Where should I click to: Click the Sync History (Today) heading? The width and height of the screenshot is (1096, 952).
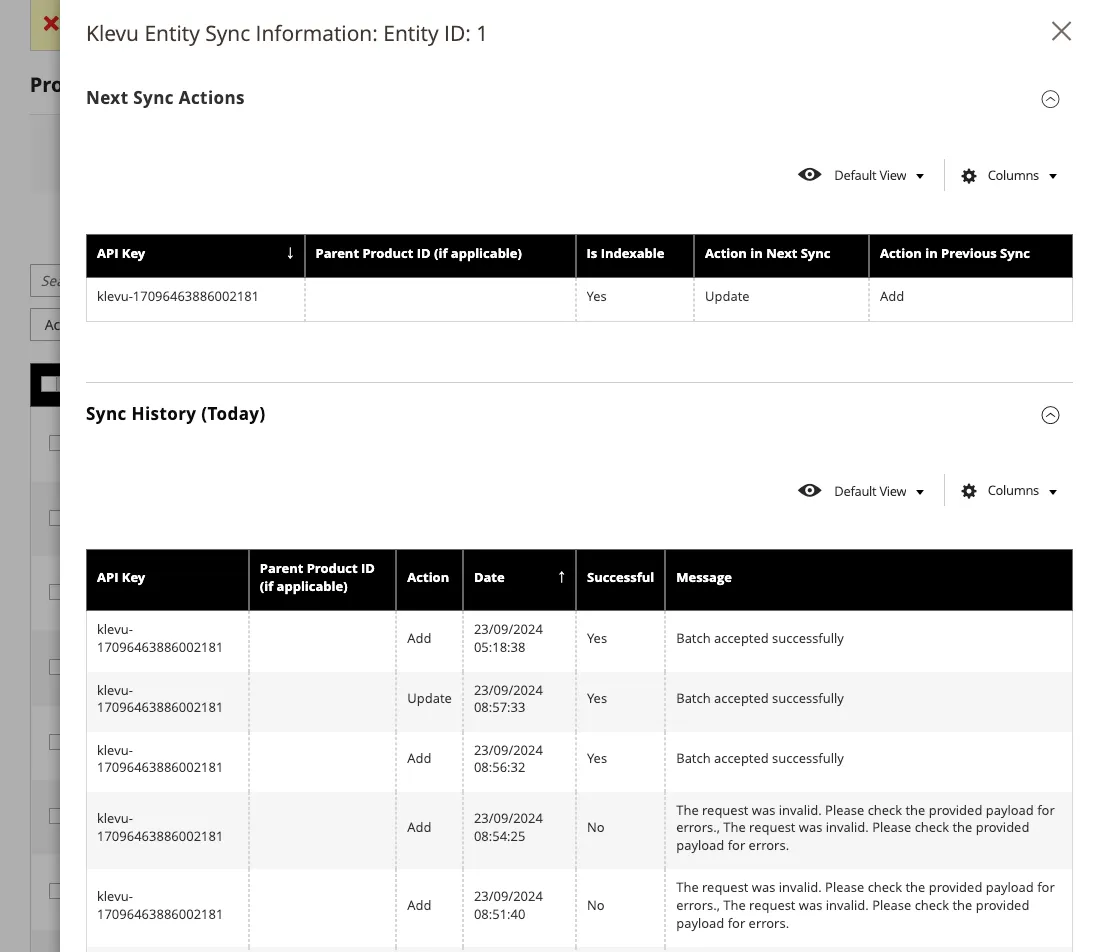point(175,414)
